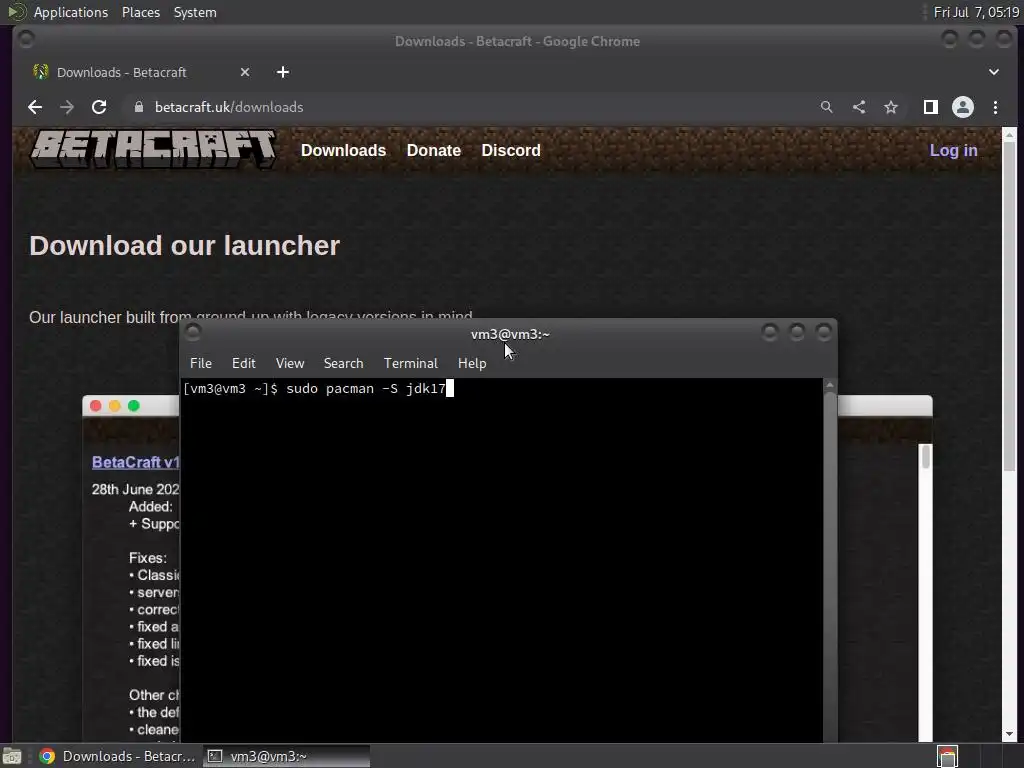Open the terminal View menu
The height and width of the screenshot is (768, 1024).
[x=290, y=363]
